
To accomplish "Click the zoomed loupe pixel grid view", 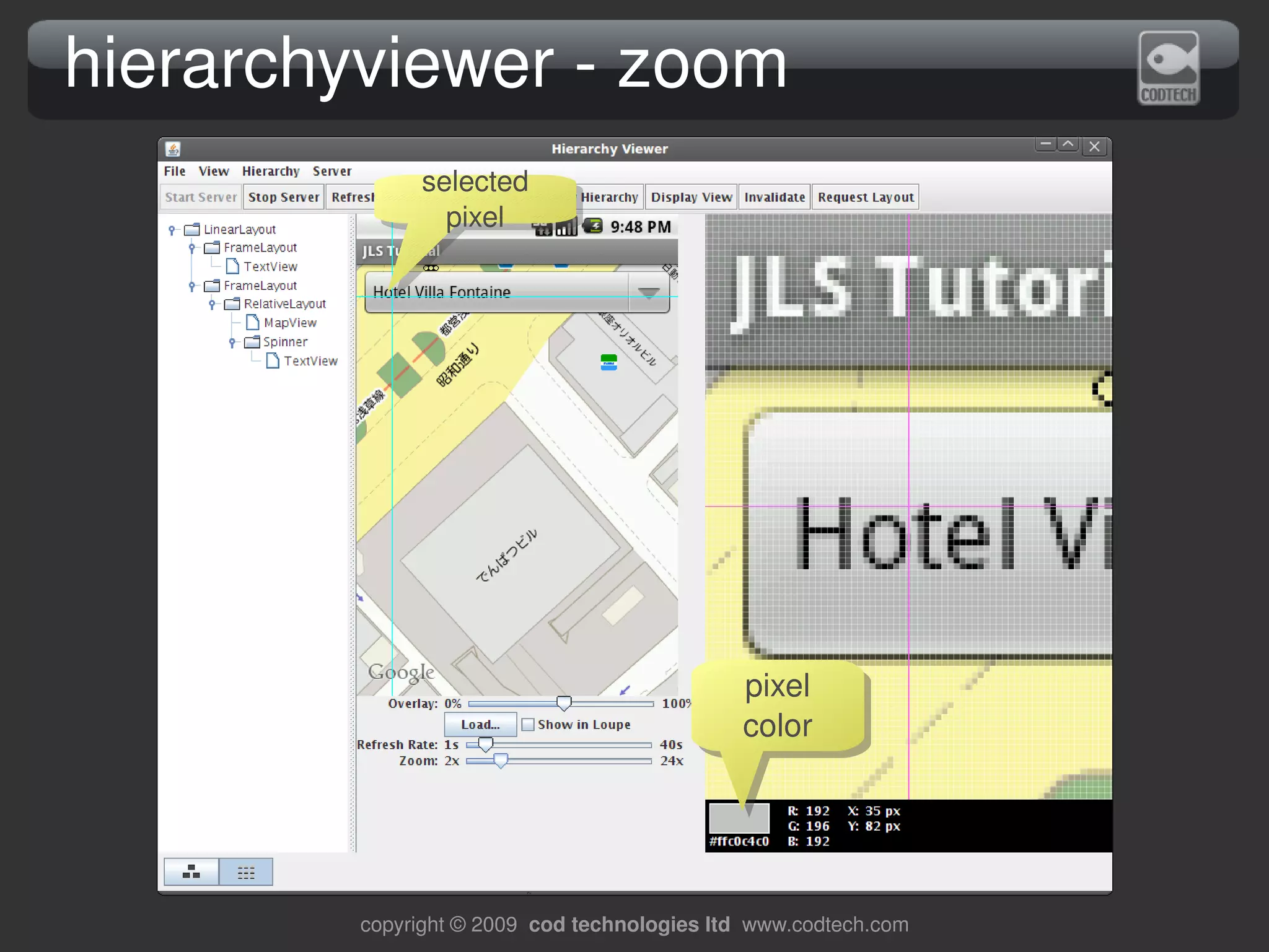I will (x=908, y=507).
